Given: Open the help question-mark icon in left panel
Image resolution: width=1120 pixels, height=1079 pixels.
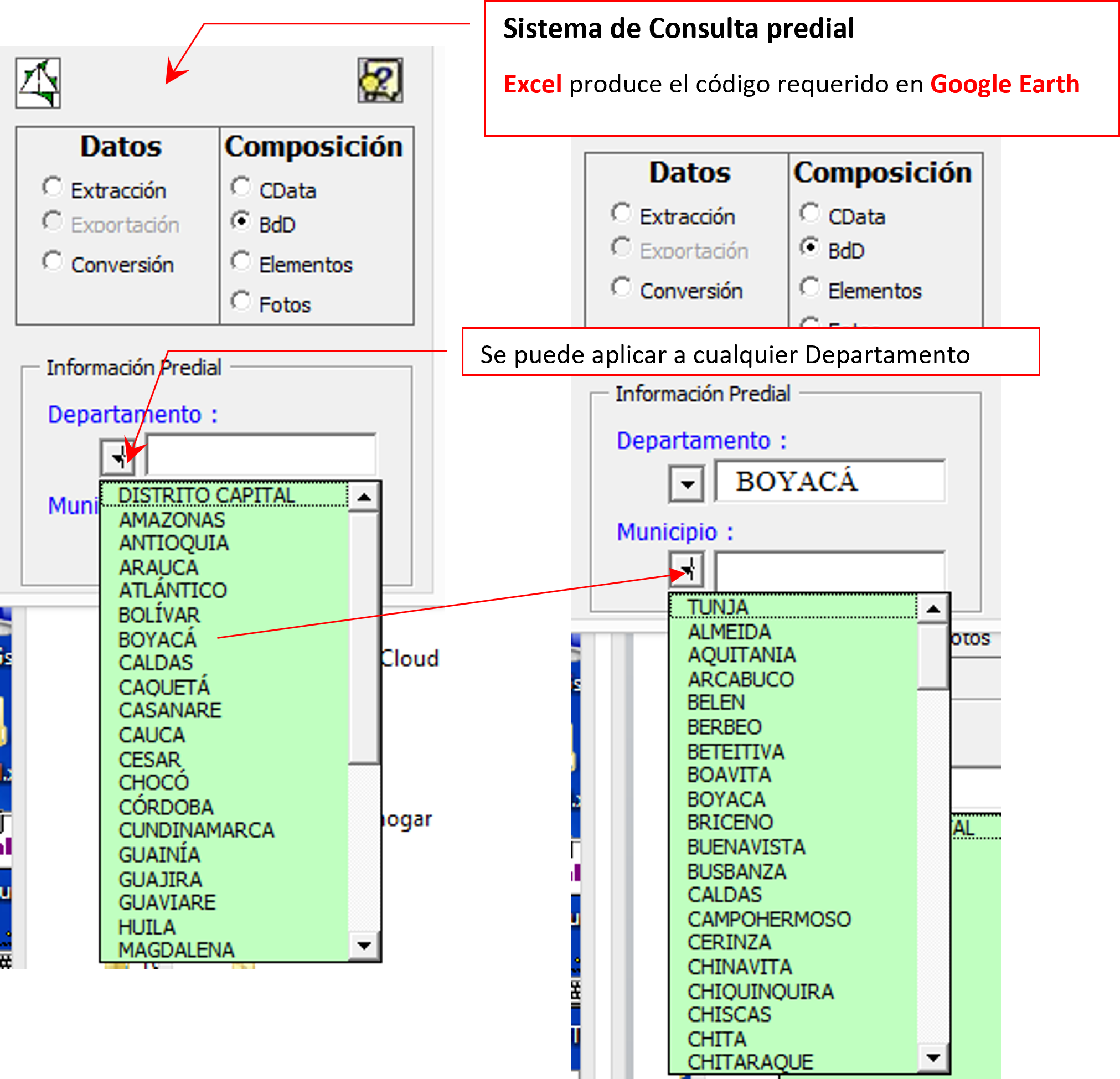Looking at the screenshot, I should coord(380,81).
